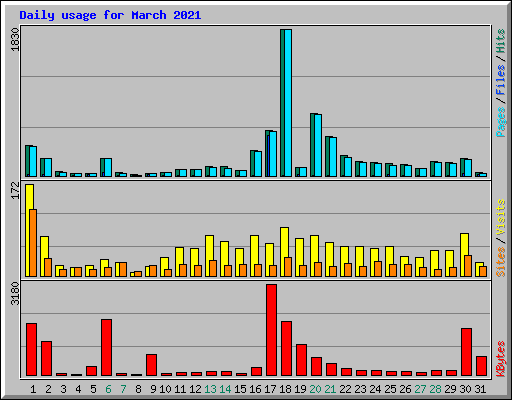
Task: Click the tallest red KBytes bar for day 17
Action: 271,330
